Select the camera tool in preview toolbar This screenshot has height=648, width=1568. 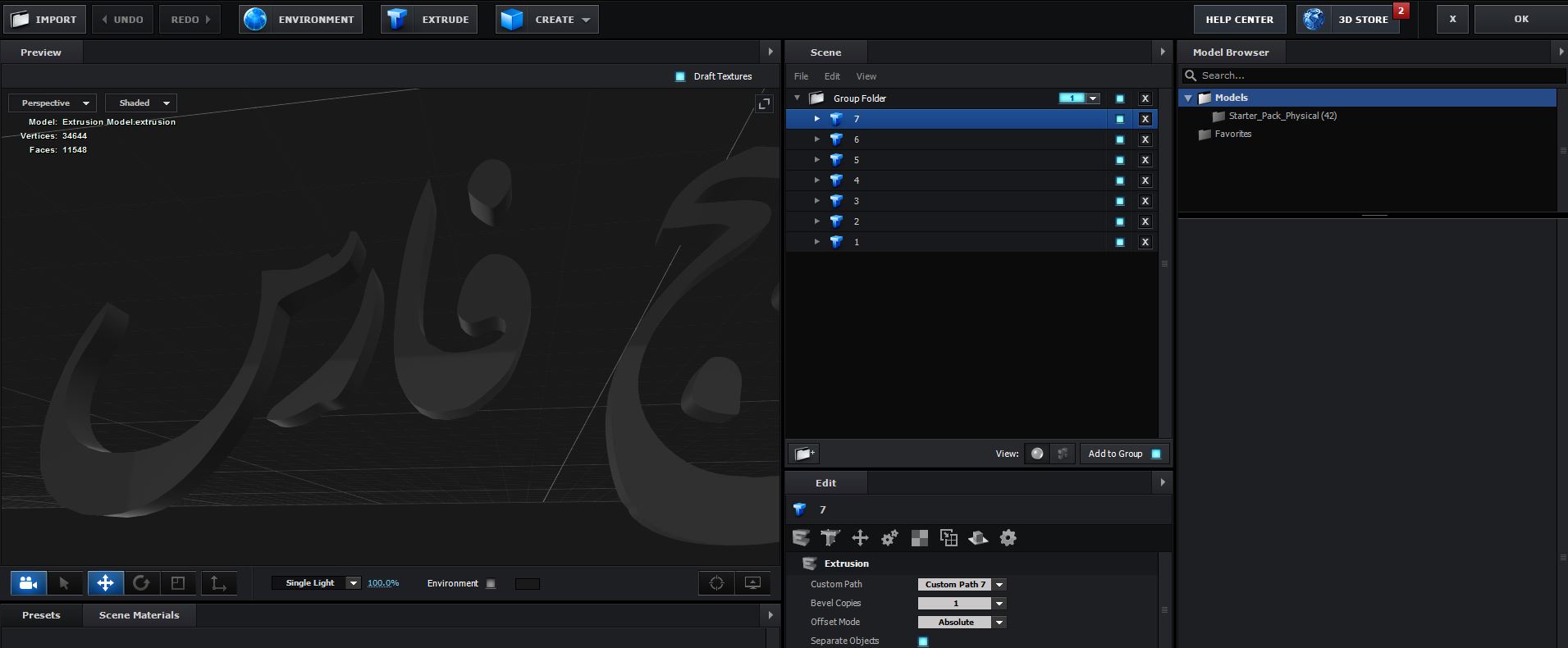tap(28, 583)
